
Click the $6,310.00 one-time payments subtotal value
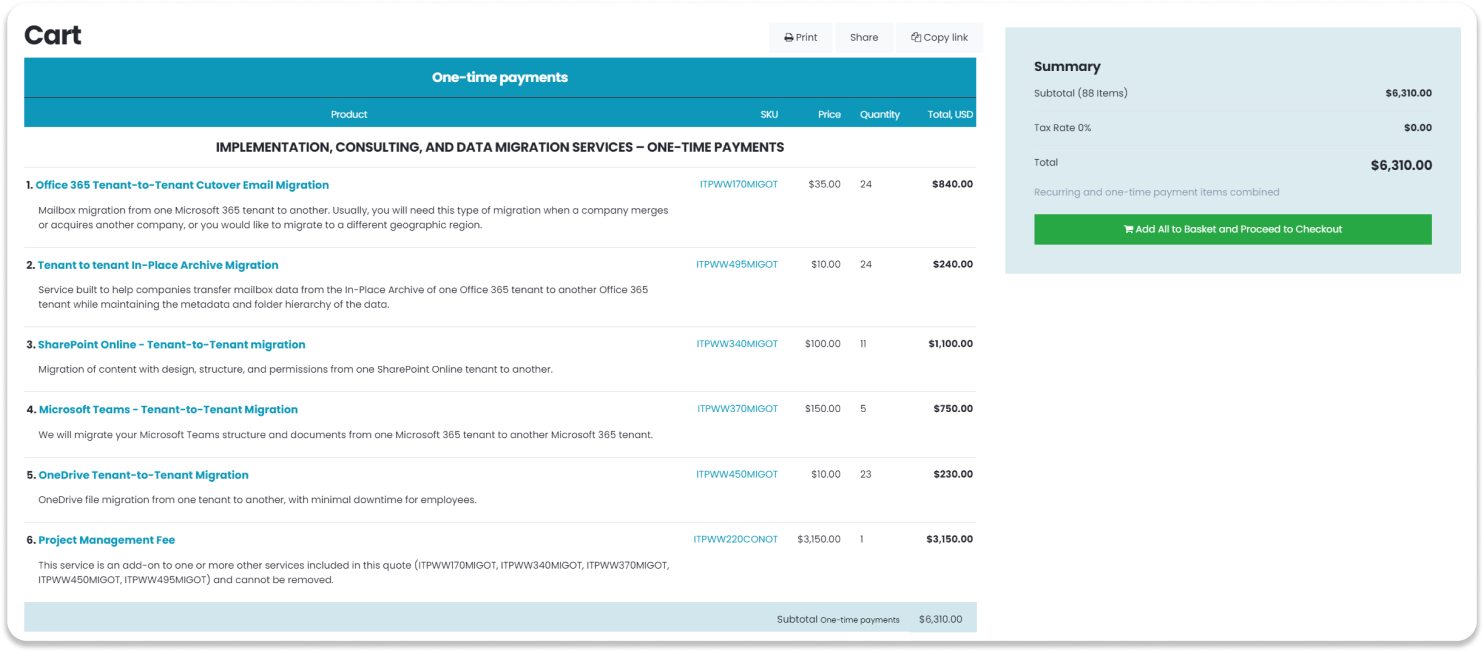(940, 619)
